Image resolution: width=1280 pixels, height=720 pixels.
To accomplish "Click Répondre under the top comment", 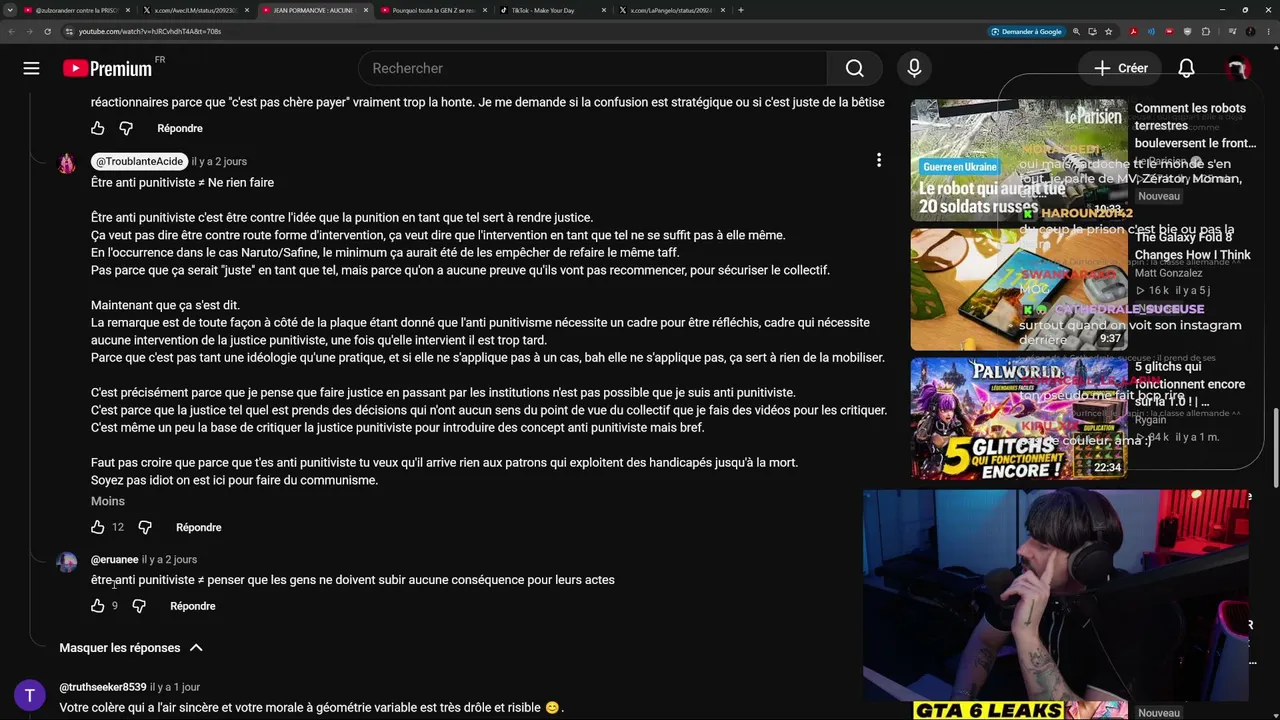I will 180,128.
